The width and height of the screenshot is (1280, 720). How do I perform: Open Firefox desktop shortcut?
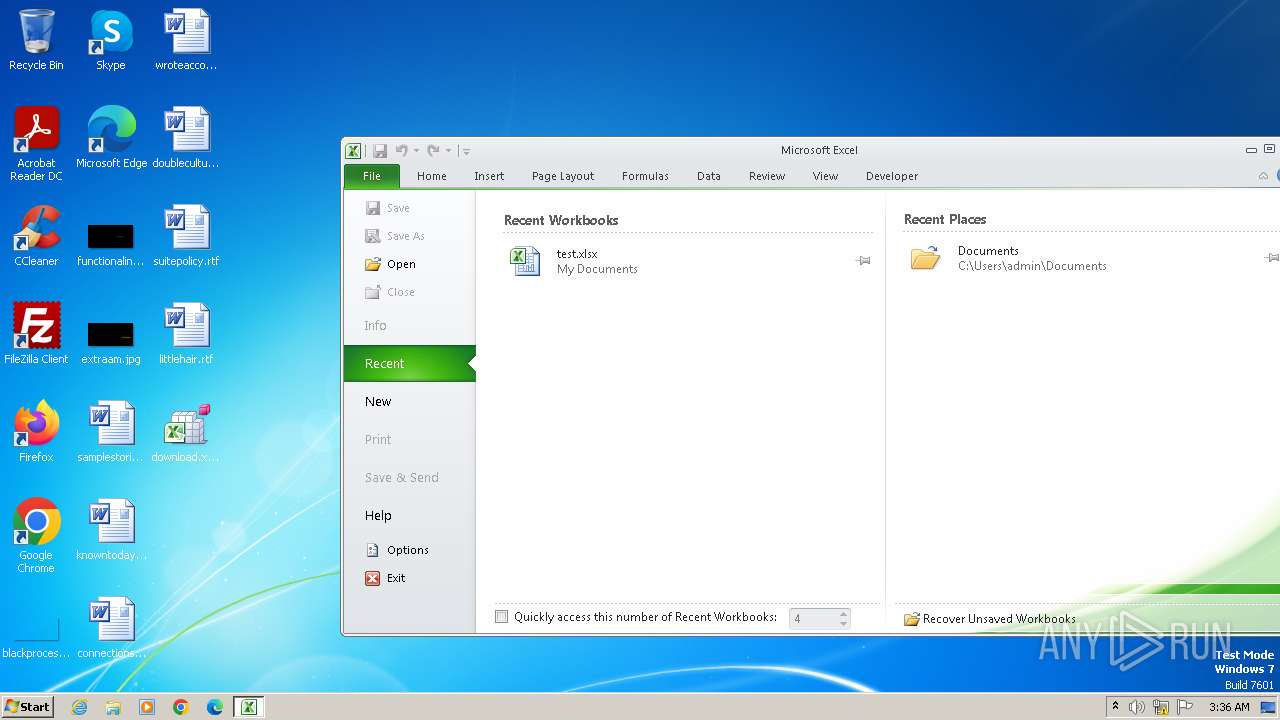(36, 432)
